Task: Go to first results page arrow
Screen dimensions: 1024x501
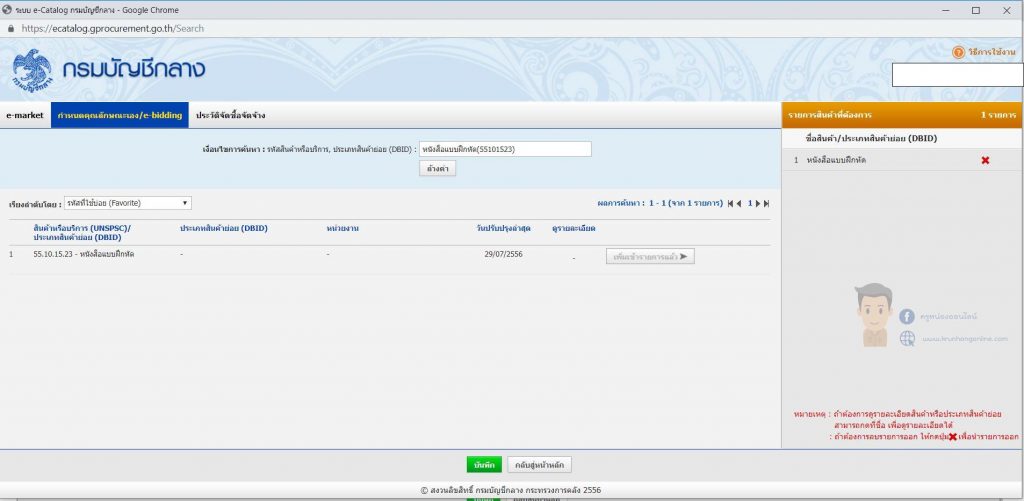Action: click(729, 203)
